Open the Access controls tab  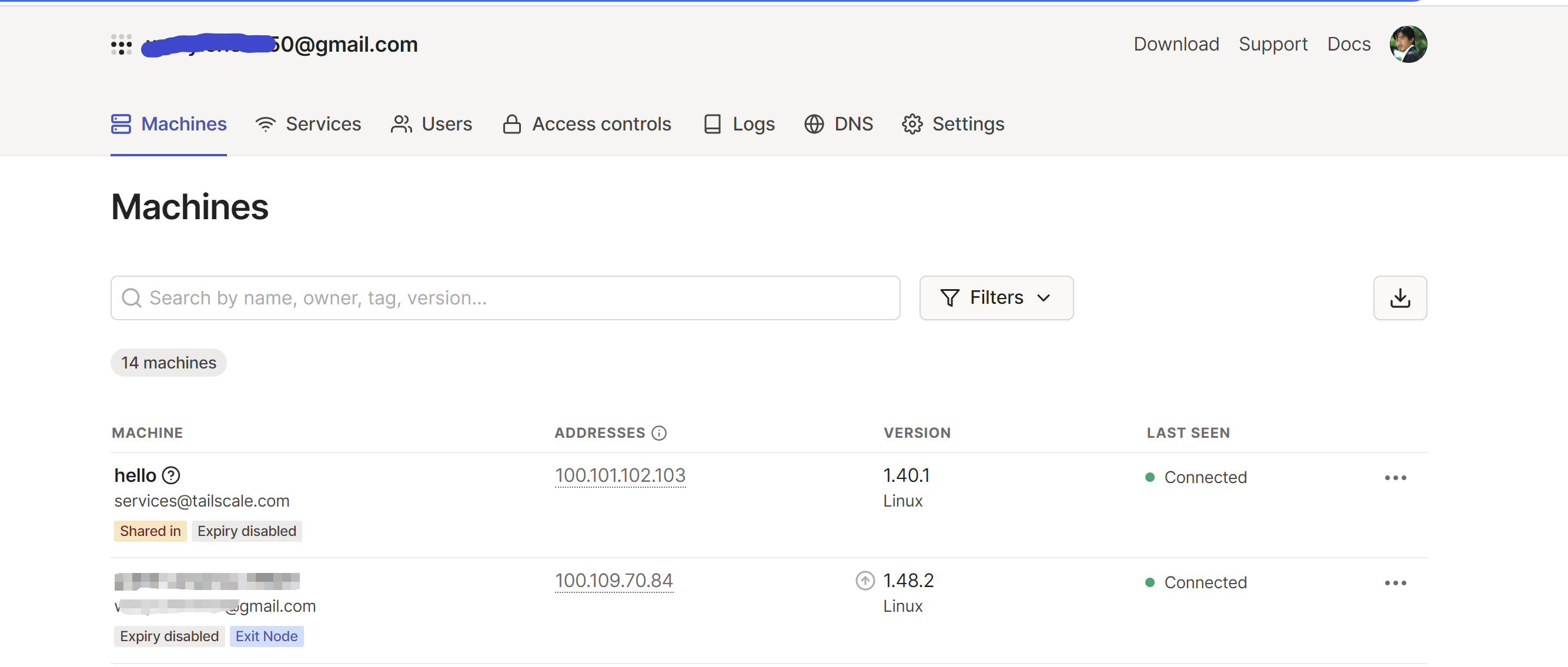point(587,124)
